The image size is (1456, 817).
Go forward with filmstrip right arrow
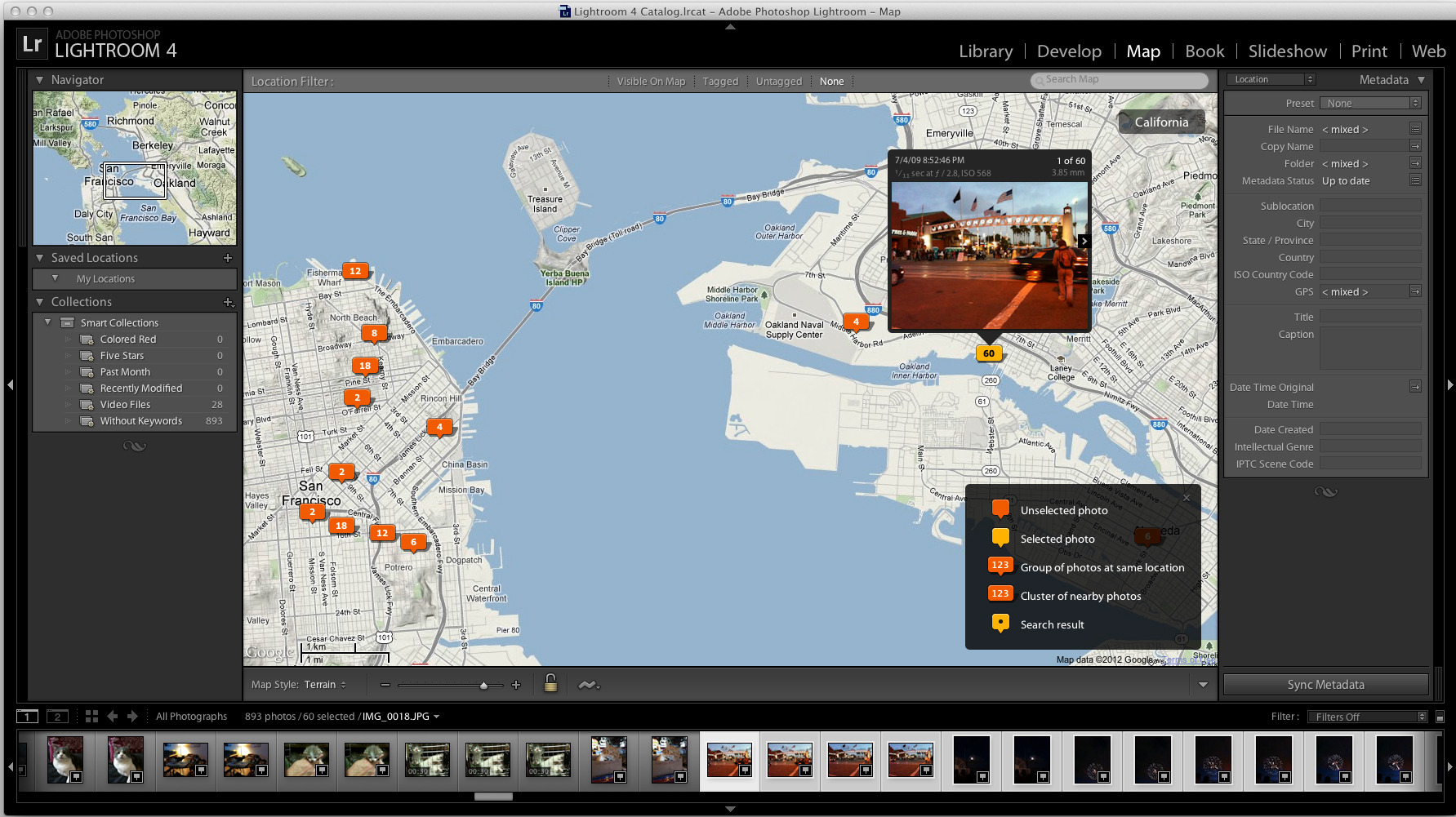pyautogui.click(x=132, y=716)
